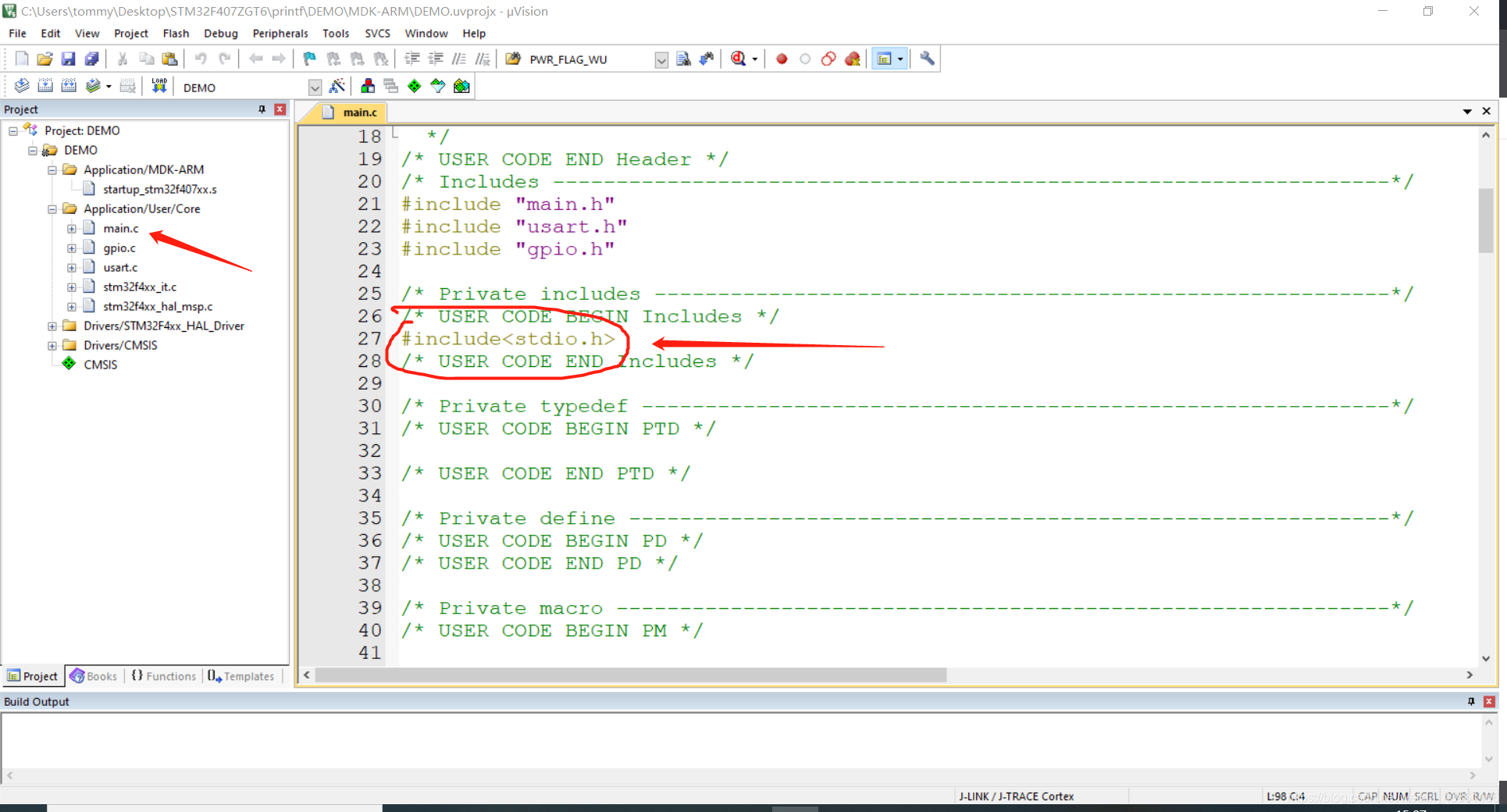Create a new file with toolbar icon
The width and height of the screenshot is (1507, 812).
pyautogui.click(x=21, y=59)
